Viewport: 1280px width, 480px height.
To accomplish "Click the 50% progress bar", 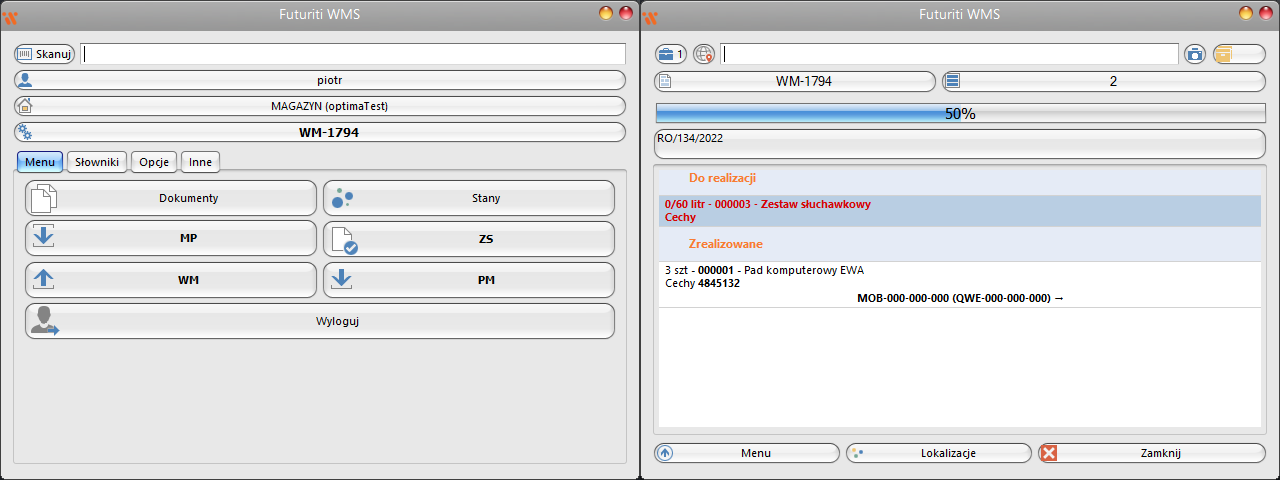I will point(959,114).
